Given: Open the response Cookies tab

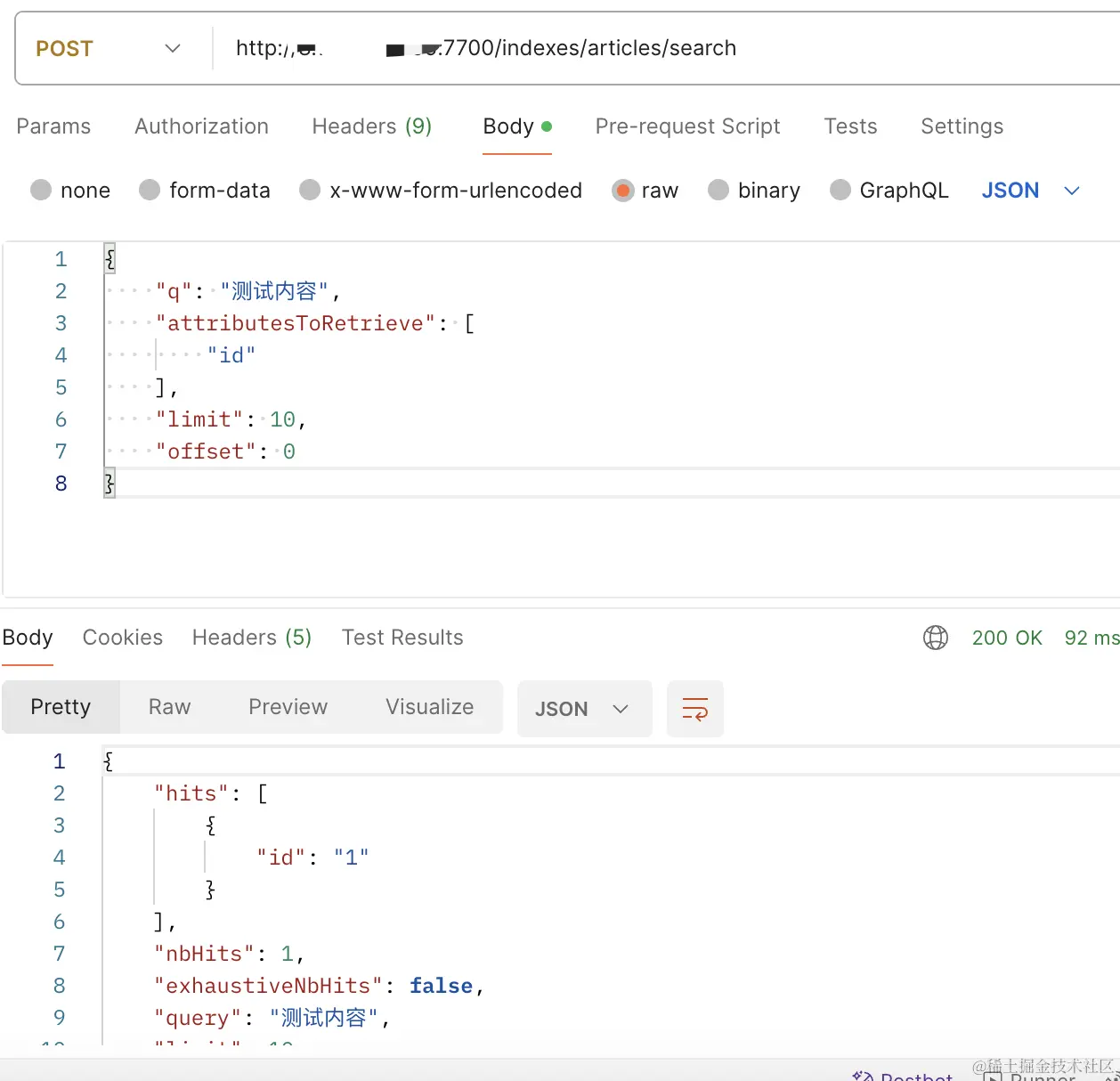Looking at the screenshot, I should [x=123, y=638].
